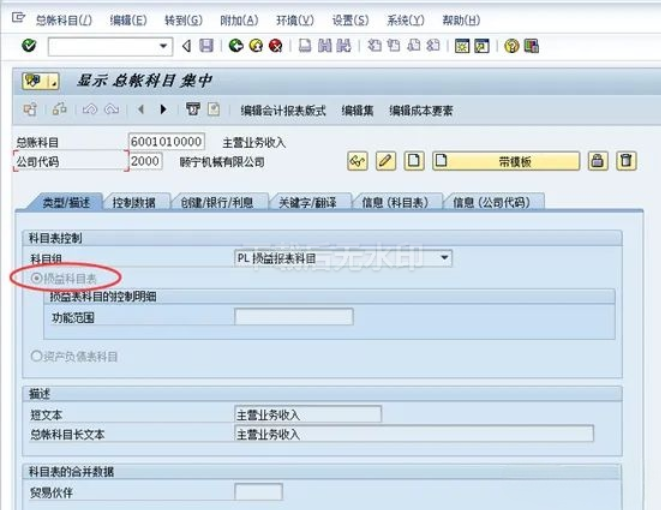Click the 贸易伙伴 input field
This screenshot has width=661, height=510.
tap(258, 492)
